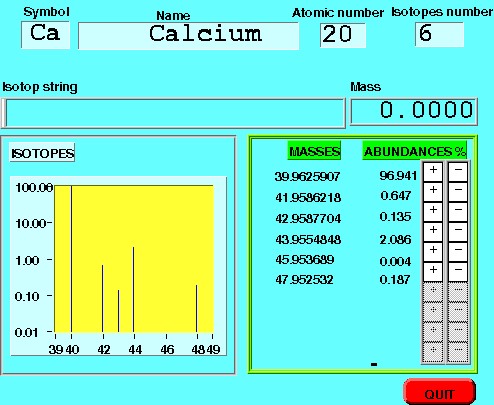Click minus button for mass 42.9587704
The width and height of the screenshot is (494, 405).
(458, 211)
